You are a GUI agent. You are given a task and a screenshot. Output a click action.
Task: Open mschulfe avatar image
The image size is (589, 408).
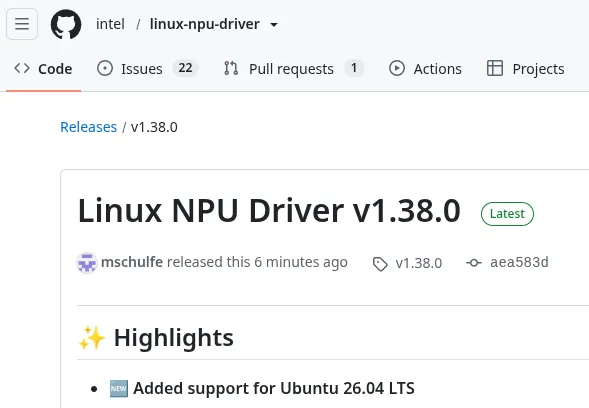(x=87, y=263)
